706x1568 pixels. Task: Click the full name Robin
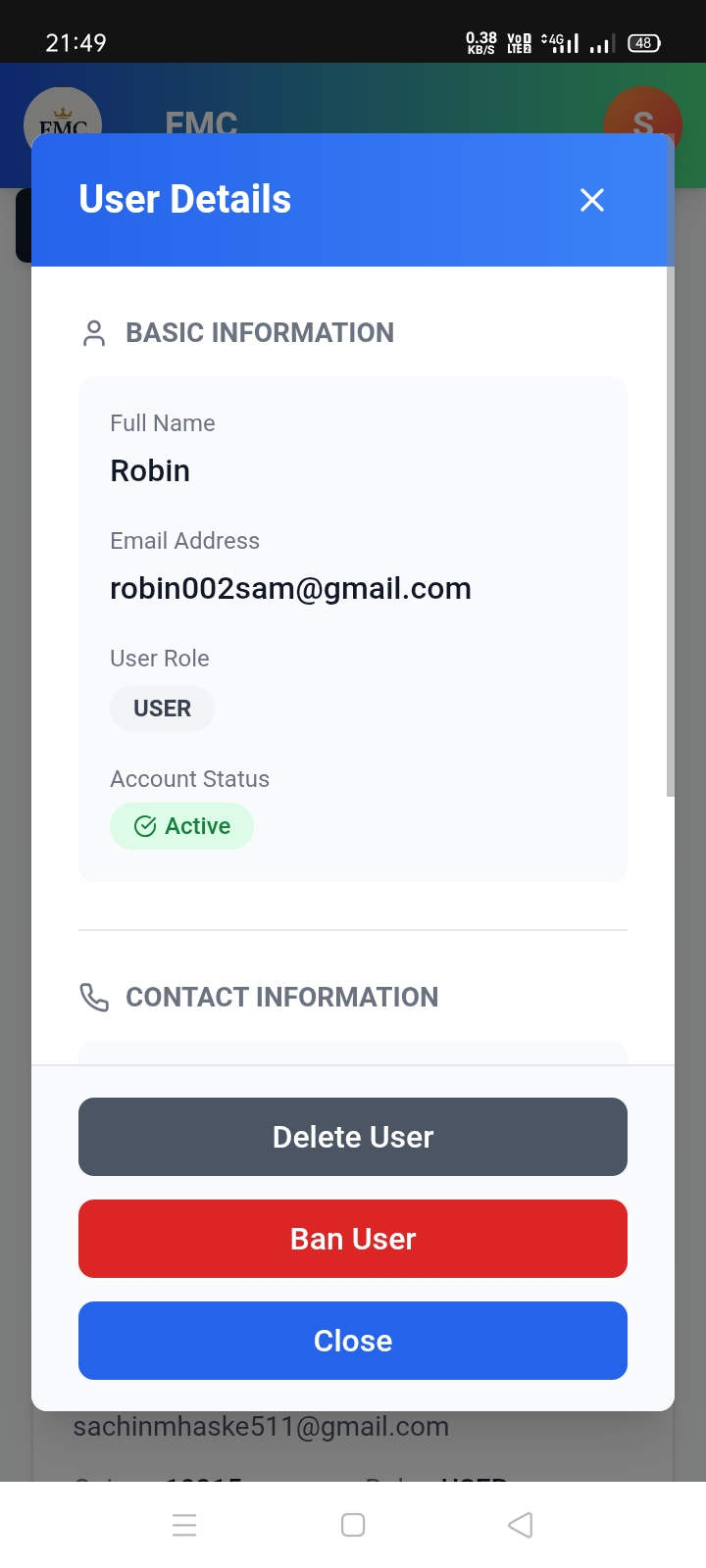click(150, 471)
